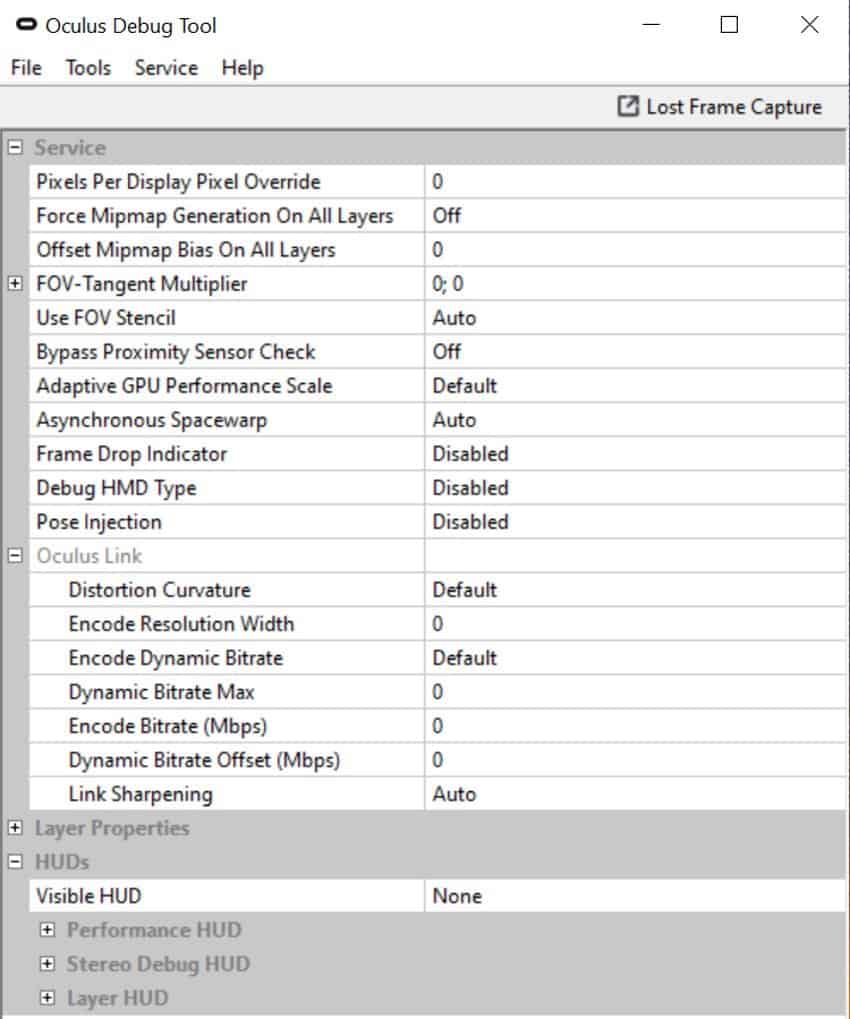Minimize the Oculus Debug Tool window
This screenshot has height=1019, width=850.
click(x=651, y=25)
